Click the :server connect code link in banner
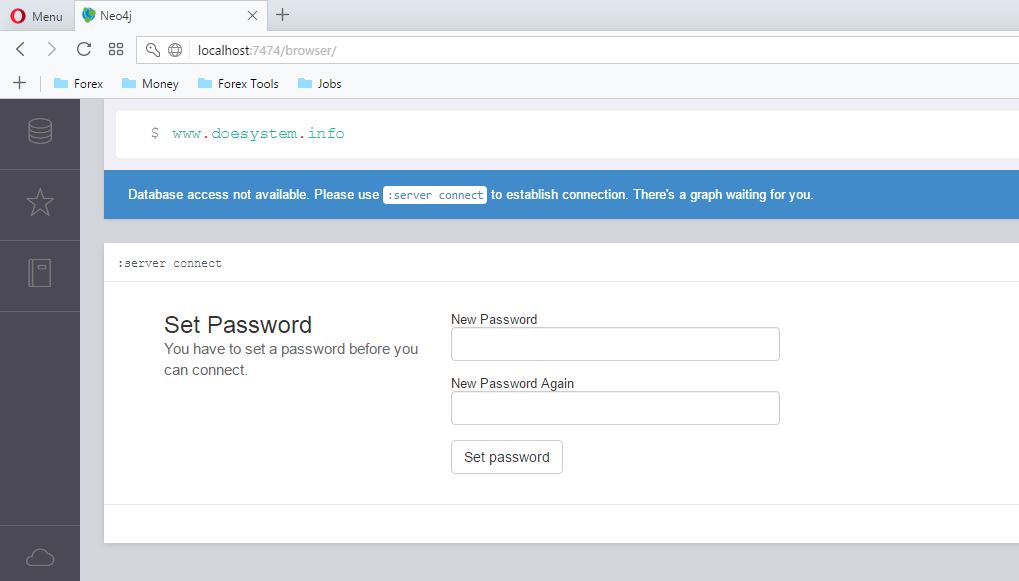This screenshot has width=1019, height=581. [x=435, y=195]
